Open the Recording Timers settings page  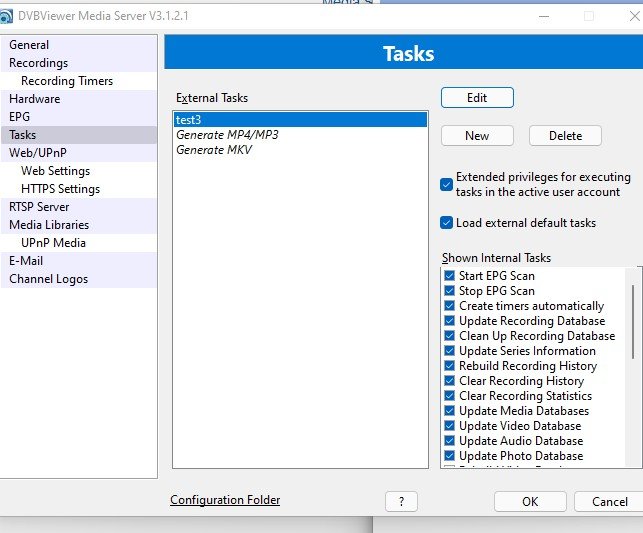(67, 81)
